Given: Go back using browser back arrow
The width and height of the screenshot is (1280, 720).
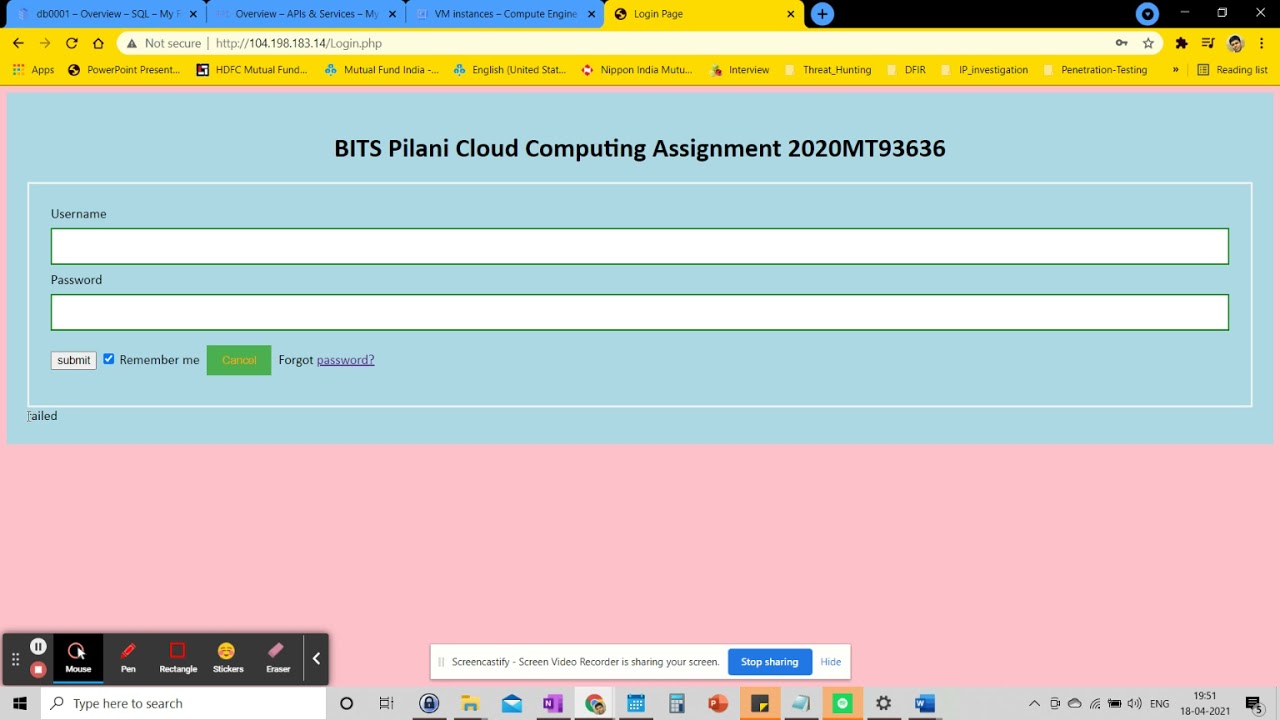Looking at the screenshot, I should pyautogui.click(x=18, y=43).
